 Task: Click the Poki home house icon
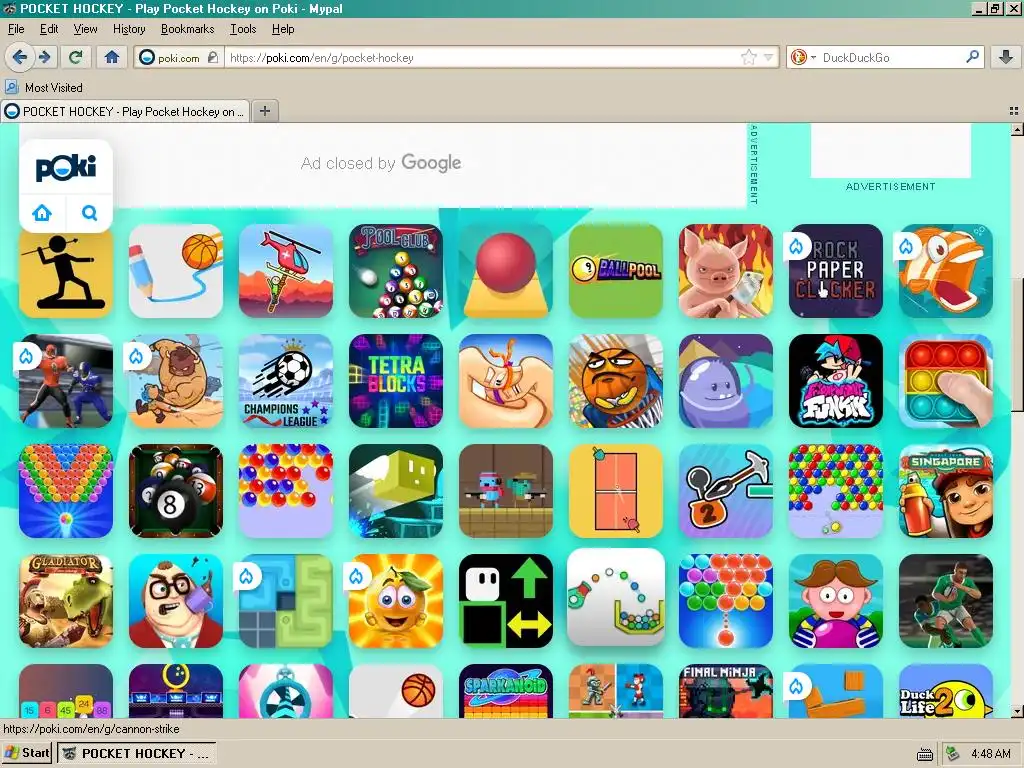click(42, 213)
